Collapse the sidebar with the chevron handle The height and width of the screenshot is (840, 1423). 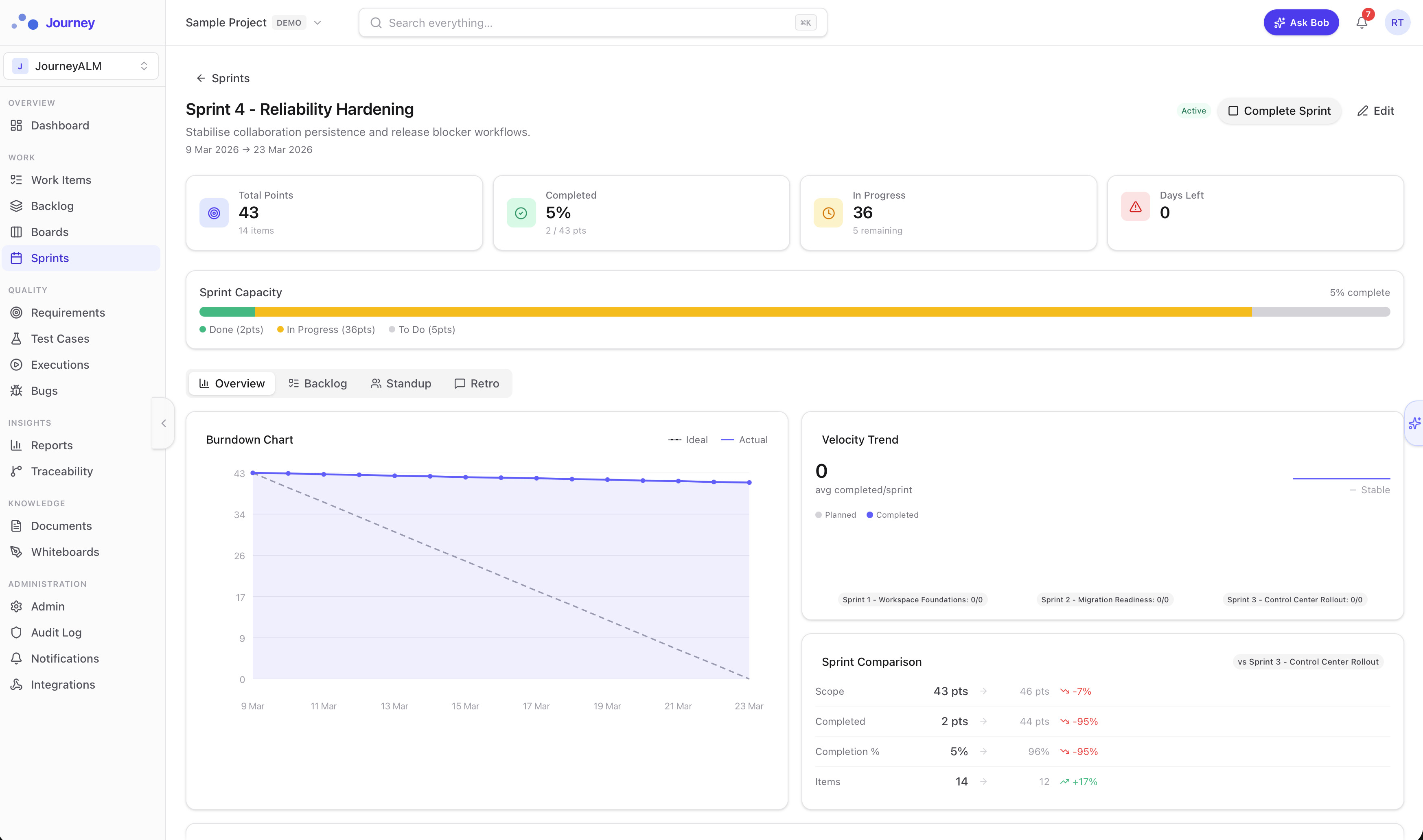[163, 423]
